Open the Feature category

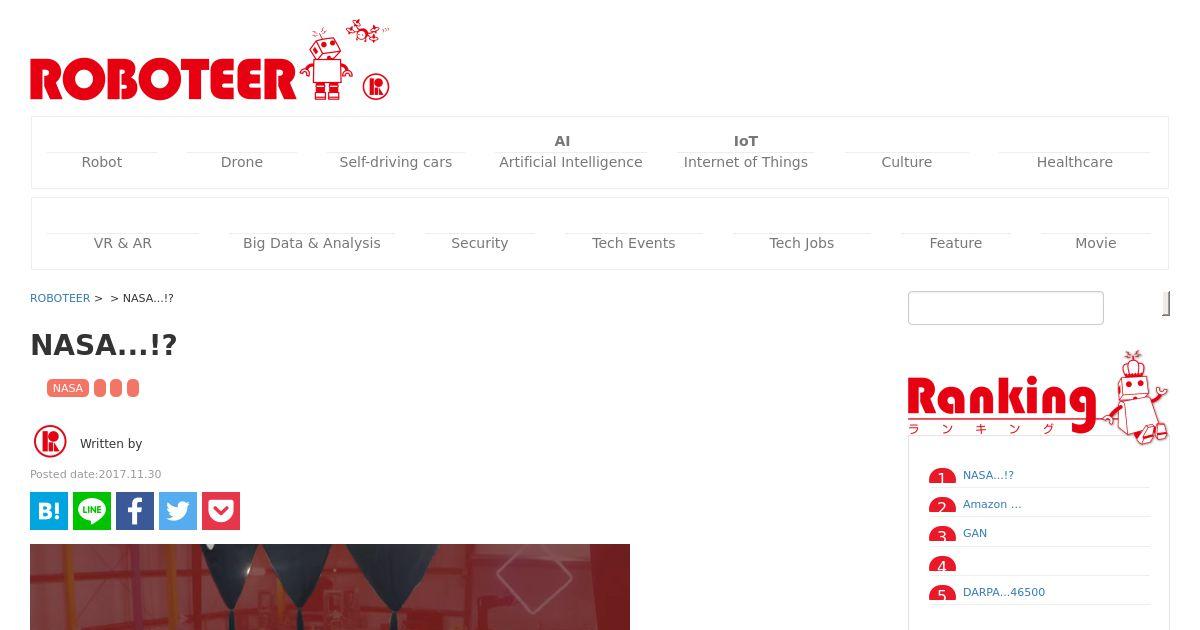pos(956,243)
